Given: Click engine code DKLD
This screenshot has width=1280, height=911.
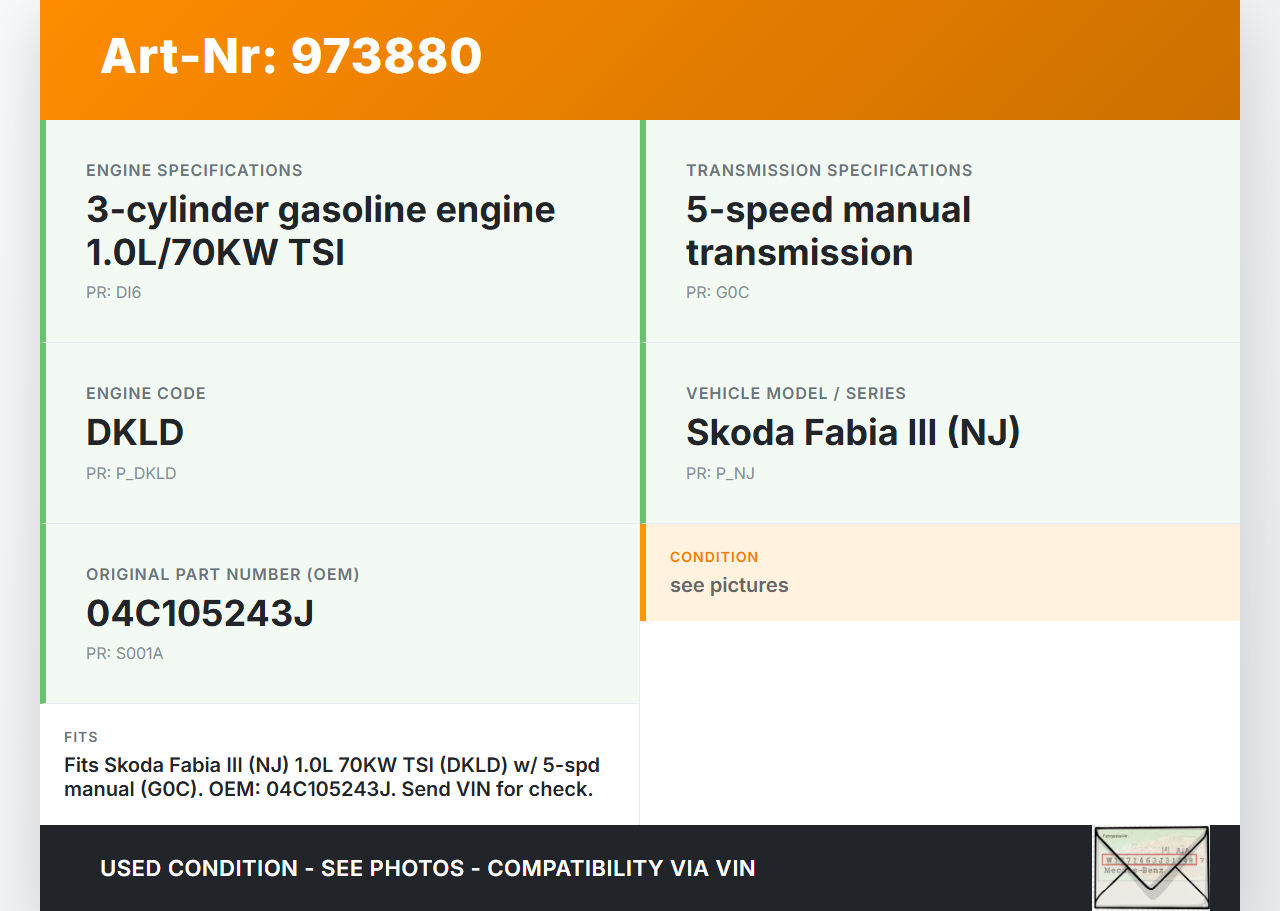Looking at the screenshot, I should (x=135, y=432).
